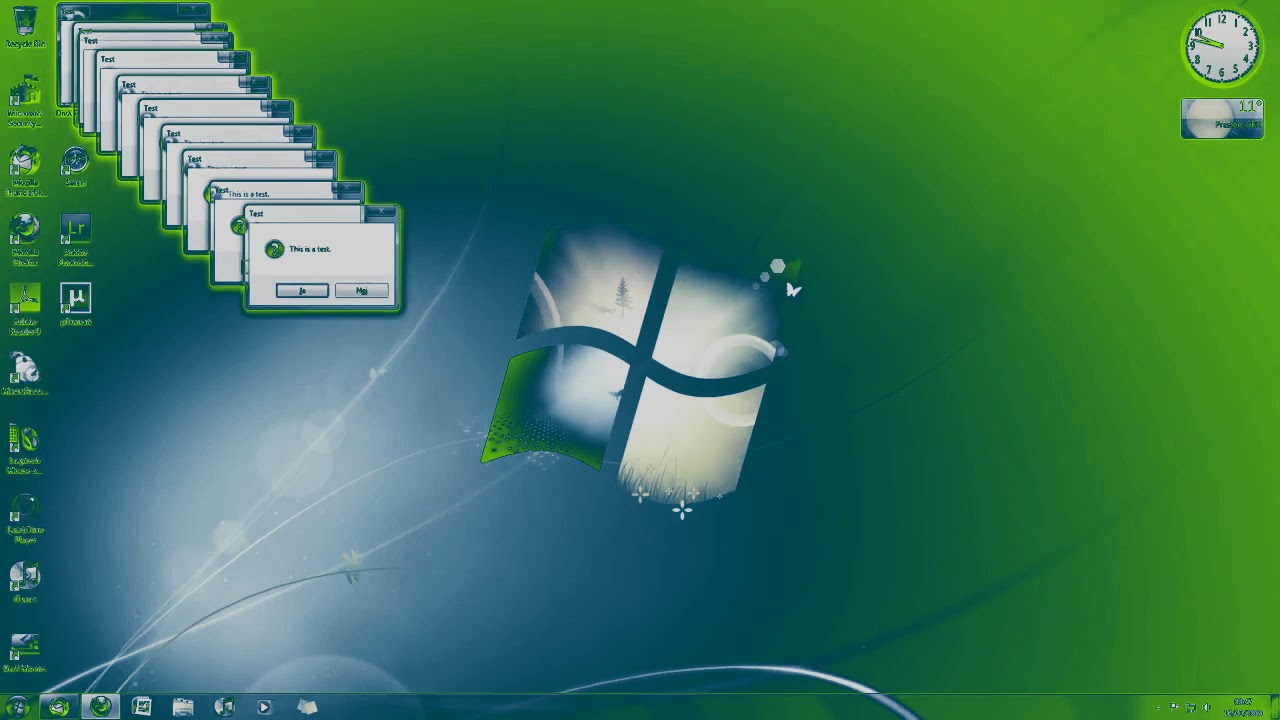Open the volume speaker tray icon
This screenshot has width=1280, height=720.
pos(1207,708)
